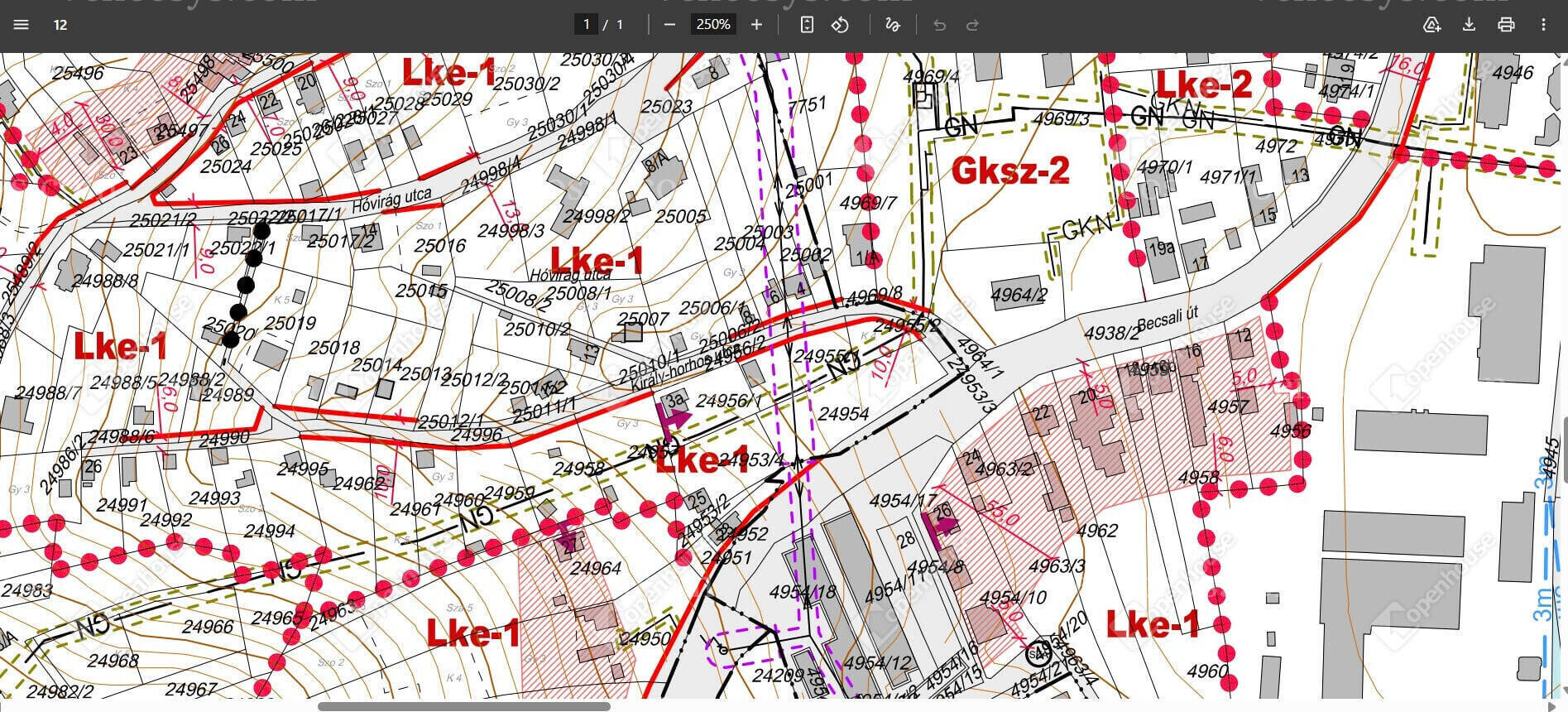Image resolution: width=1568 pixels, height=712 pixels.
Task: Zoom out with the minus button
Action: (669, 25)
